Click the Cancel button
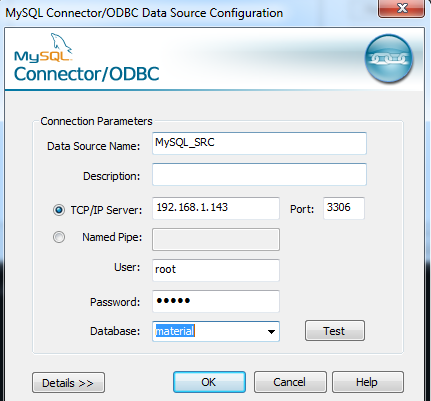This screenshot has width=431, height=401. tap(290, 382)
